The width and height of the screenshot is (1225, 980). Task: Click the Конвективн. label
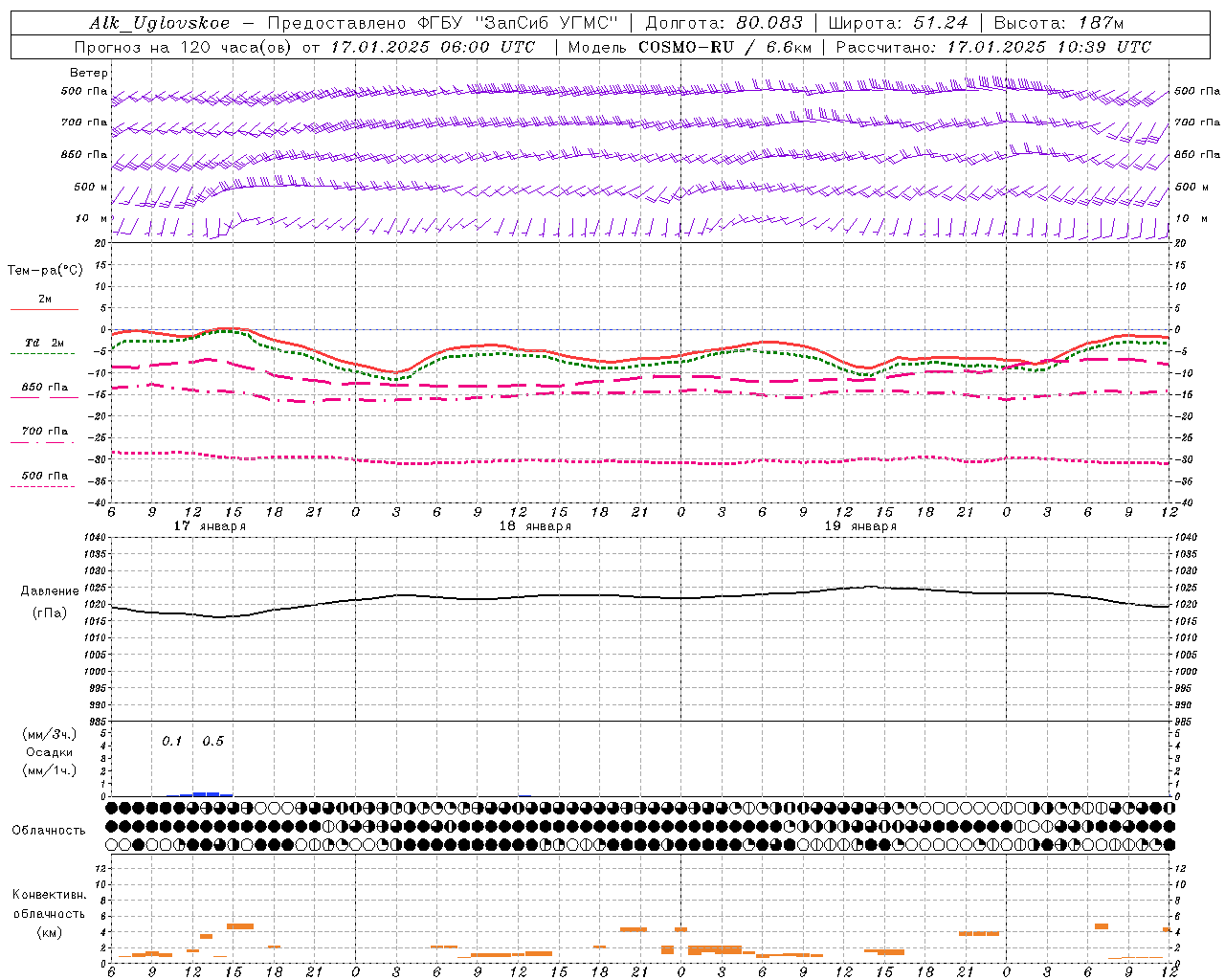click(x=49, y=895)
